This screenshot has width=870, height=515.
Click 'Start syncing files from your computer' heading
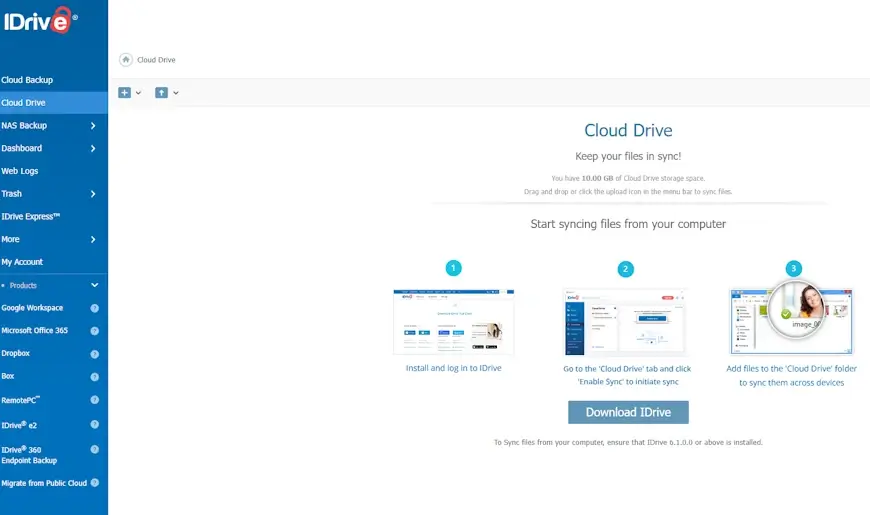[x=628, y=224]
